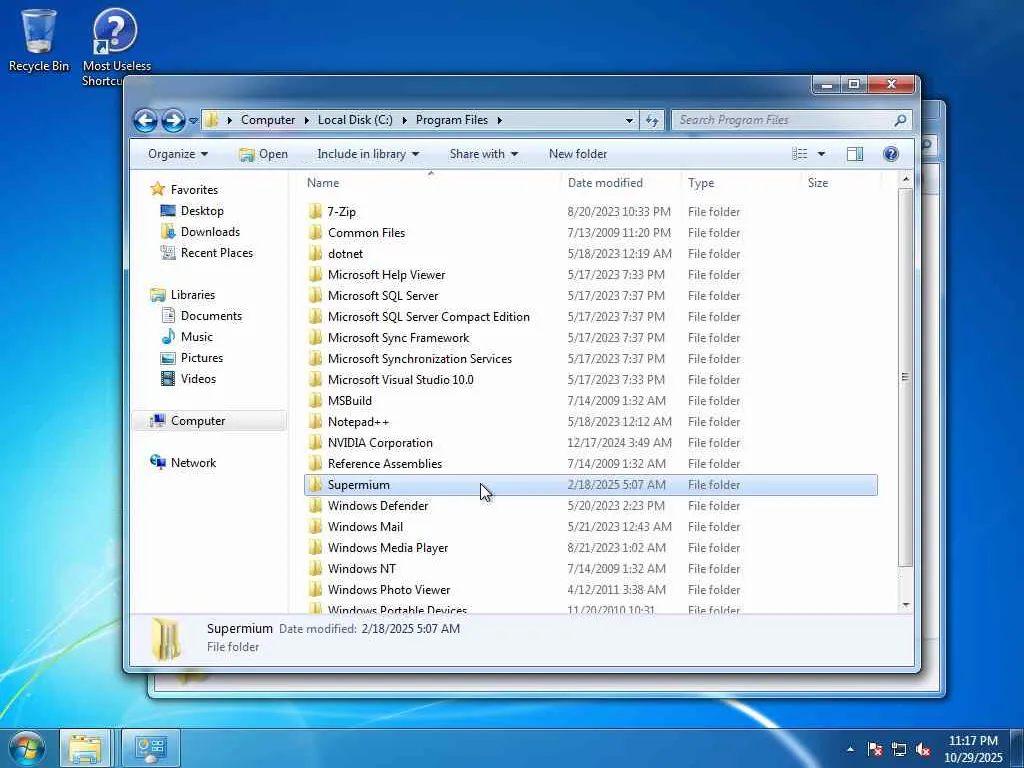Select the Windows Media Player folder icon
This screenshot has width=1024, height=768.
pos(315,547)
